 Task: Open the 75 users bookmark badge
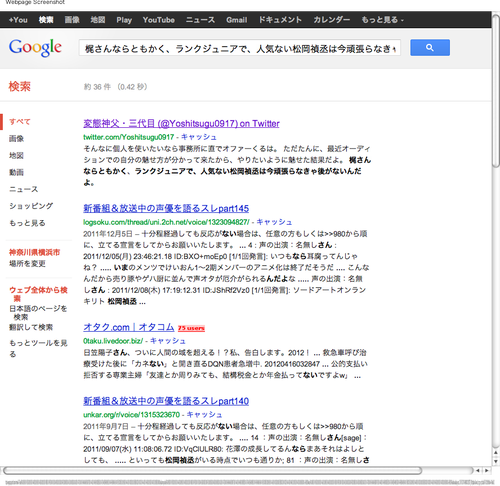click(x=191, y=328)
